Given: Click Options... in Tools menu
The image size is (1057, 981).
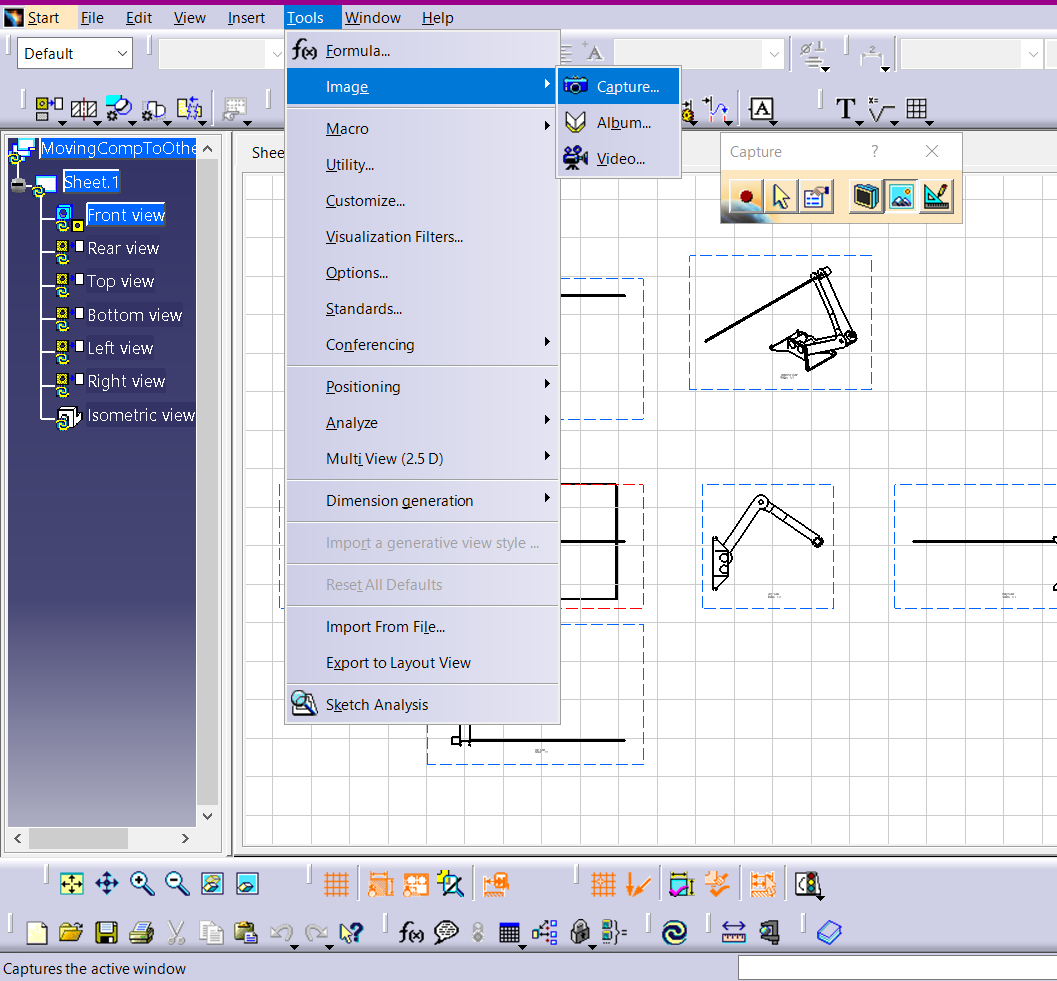Looking at the screenshot, I should tap(357, 273).
